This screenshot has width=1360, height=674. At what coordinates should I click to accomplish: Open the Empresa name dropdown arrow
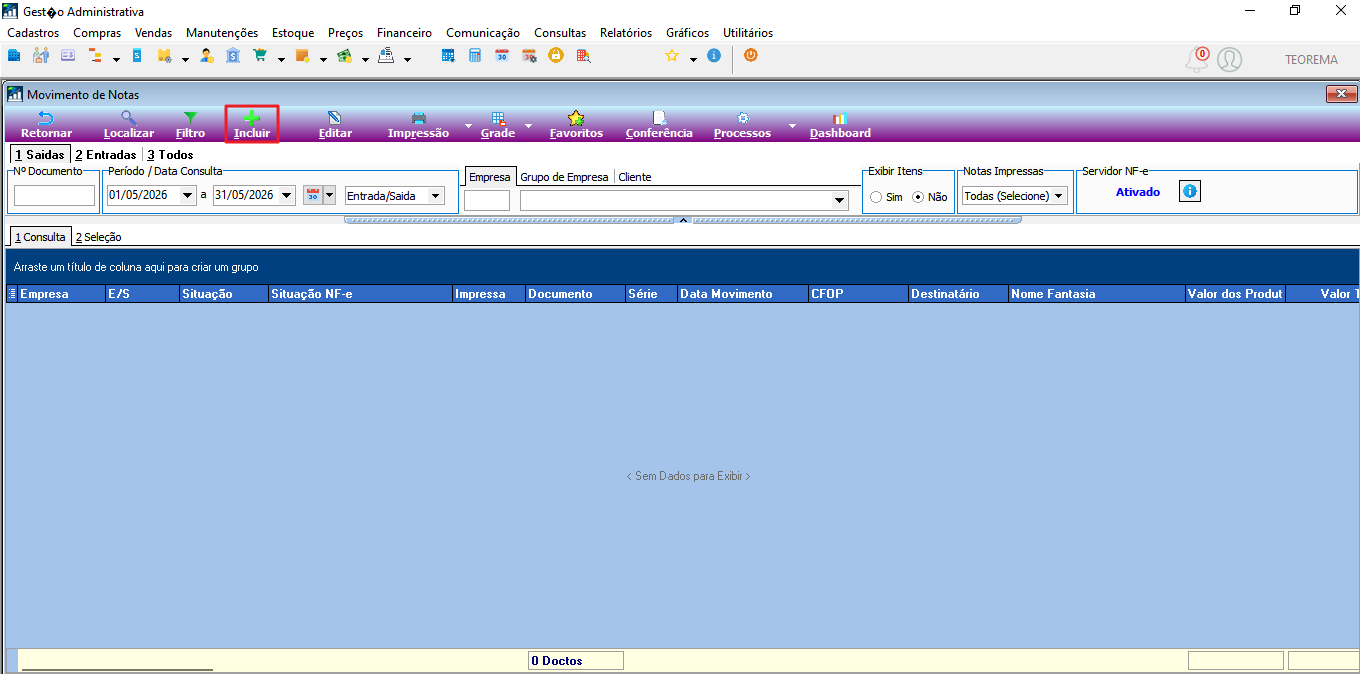839,201
